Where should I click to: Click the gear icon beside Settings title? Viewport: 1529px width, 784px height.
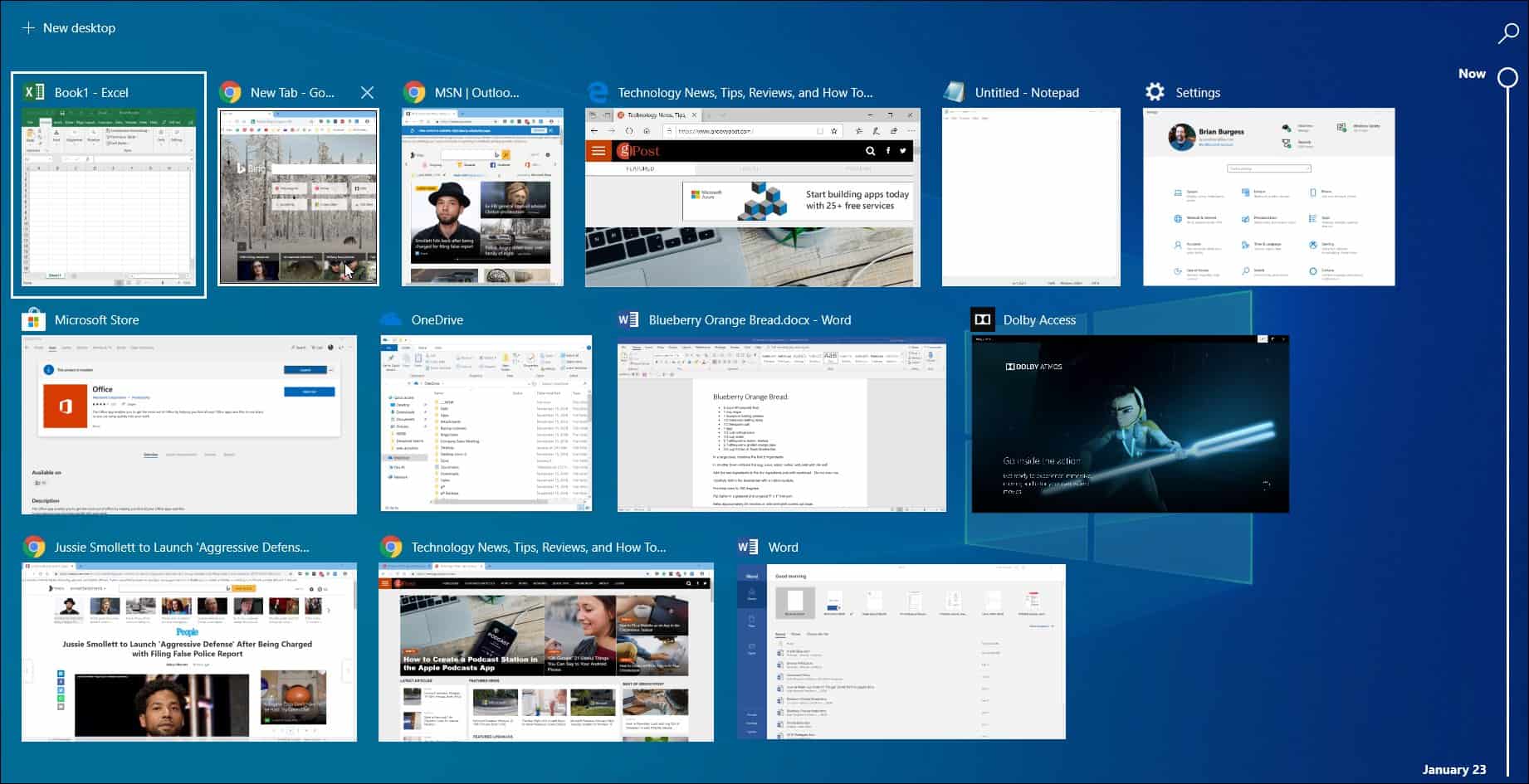pyautogui.click(x=1155, y=92)
